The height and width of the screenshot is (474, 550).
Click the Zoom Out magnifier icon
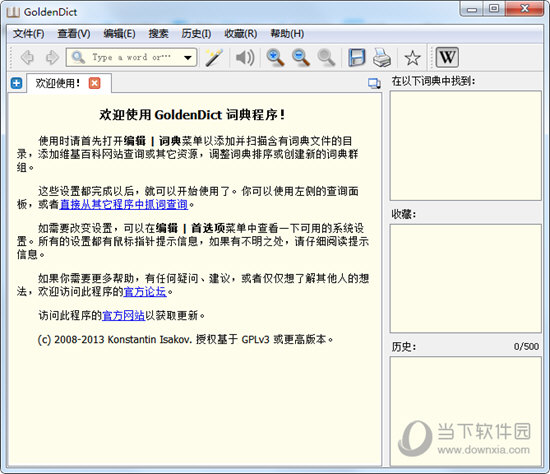[301, 57]
